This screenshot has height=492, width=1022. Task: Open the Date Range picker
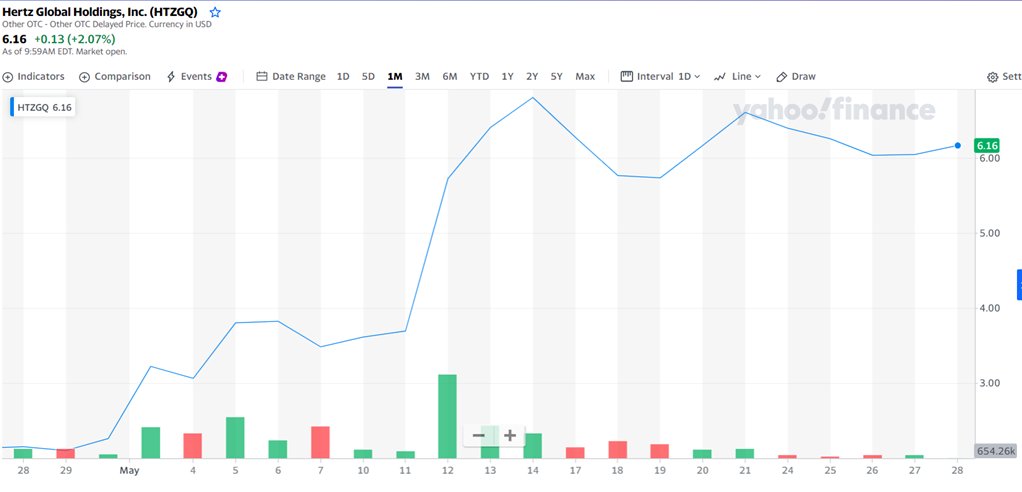[x=291, y=76]
